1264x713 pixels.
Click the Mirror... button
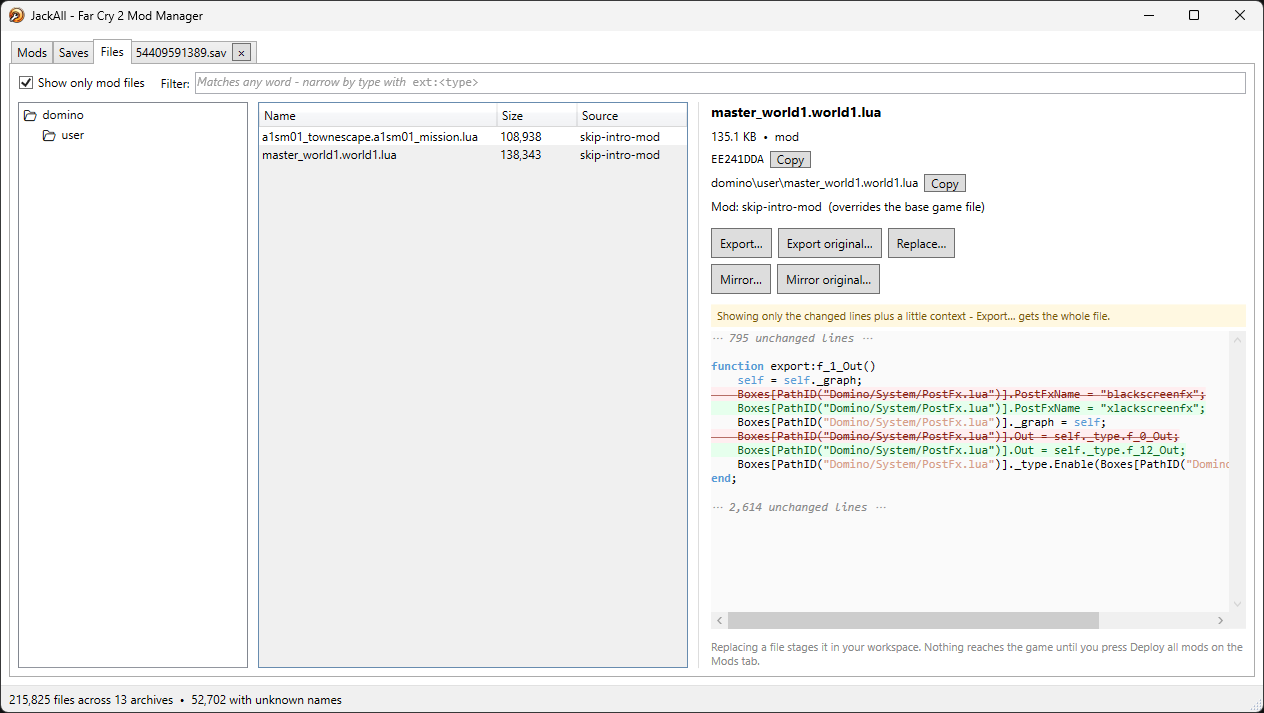click(x=741, y=279)
